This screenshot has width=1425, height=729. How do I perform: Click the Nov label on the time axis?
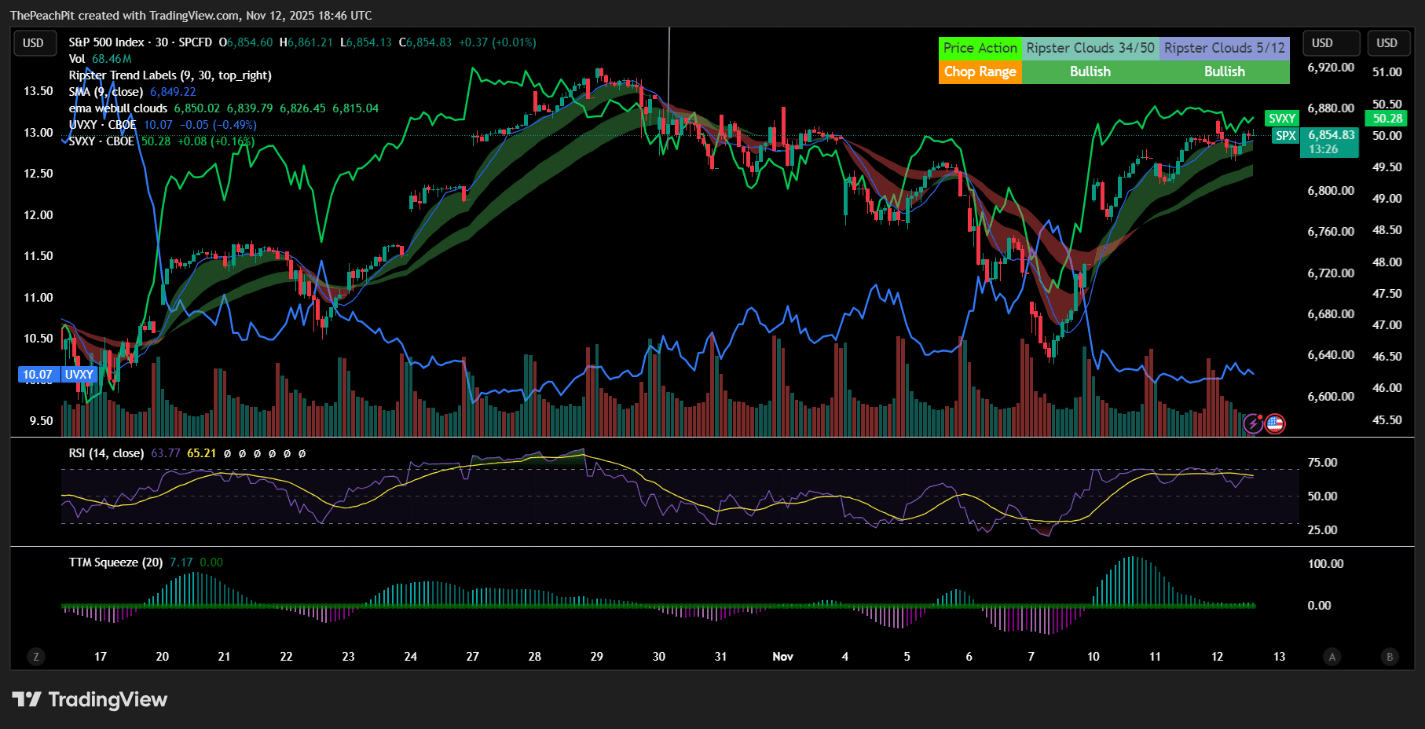(783, 657)
